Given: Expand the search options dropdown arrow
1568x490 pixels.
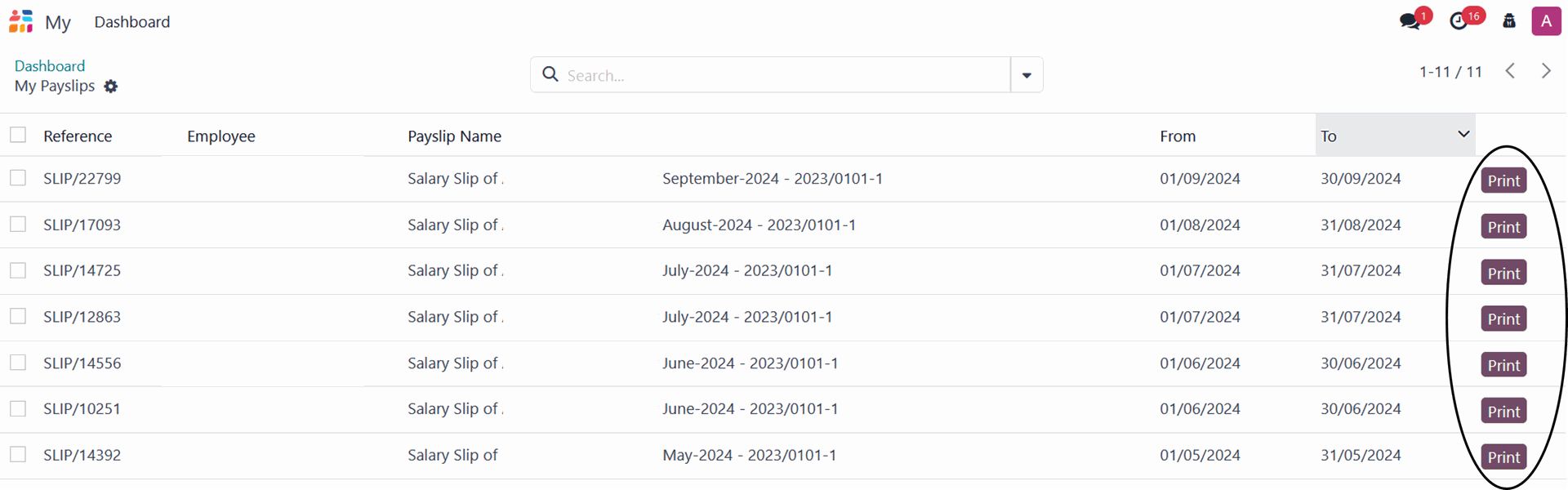Looking at the screenshot, I should click(1027, 75).
